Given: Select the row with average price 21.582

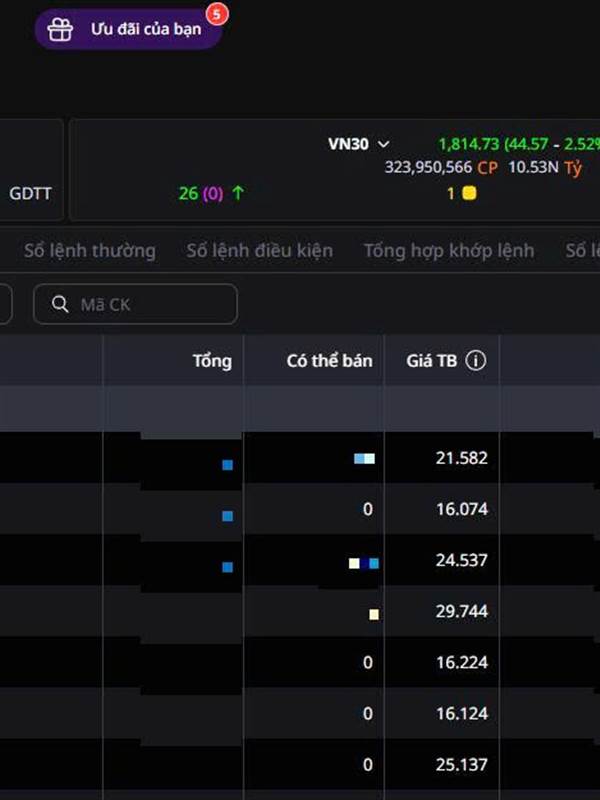Looking at the screenshot, I should pos(461,458).
